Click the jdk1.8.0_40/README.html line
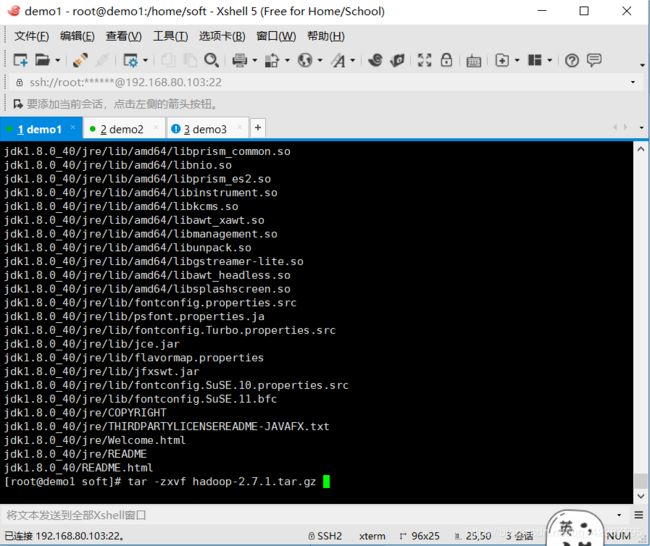This screenshot has width=650, height=546. (79, 468)
